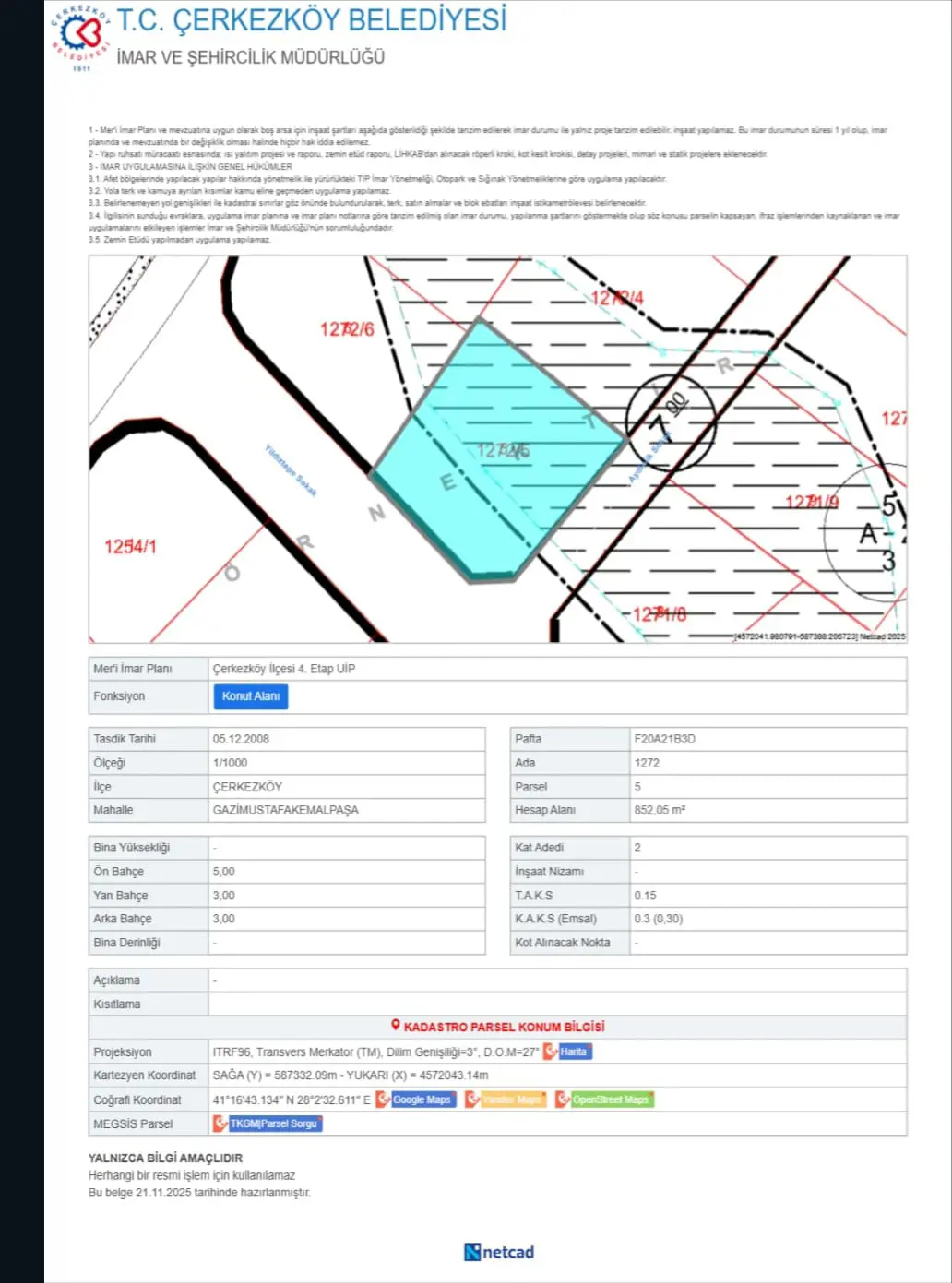Screen dimensions: 952x1283
Task: Click the Yıldıztepe Sokak street label
Action: point(292,470)
